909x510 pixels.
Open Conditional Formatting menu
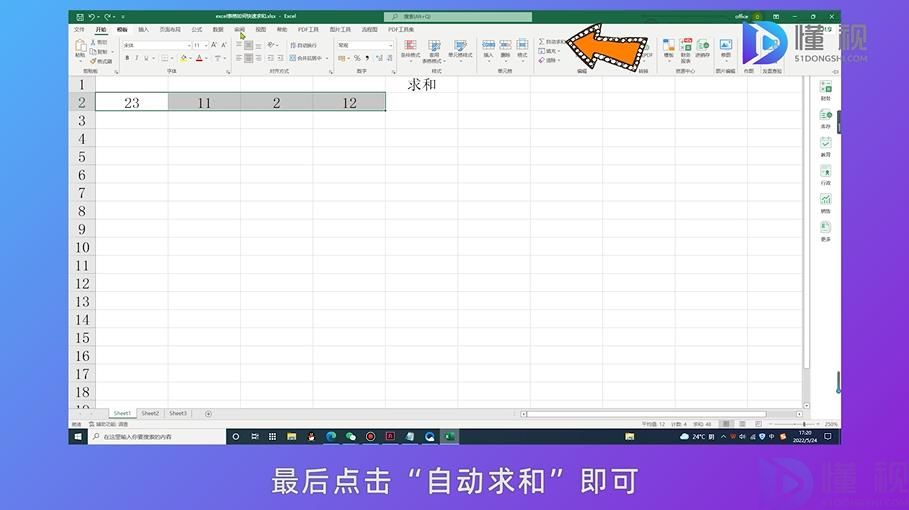410,49
